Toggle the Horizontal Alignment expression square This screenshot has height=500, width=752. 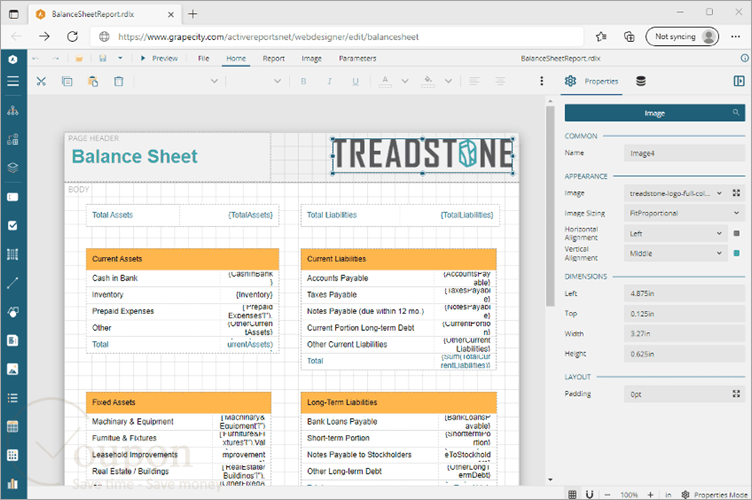737,233
